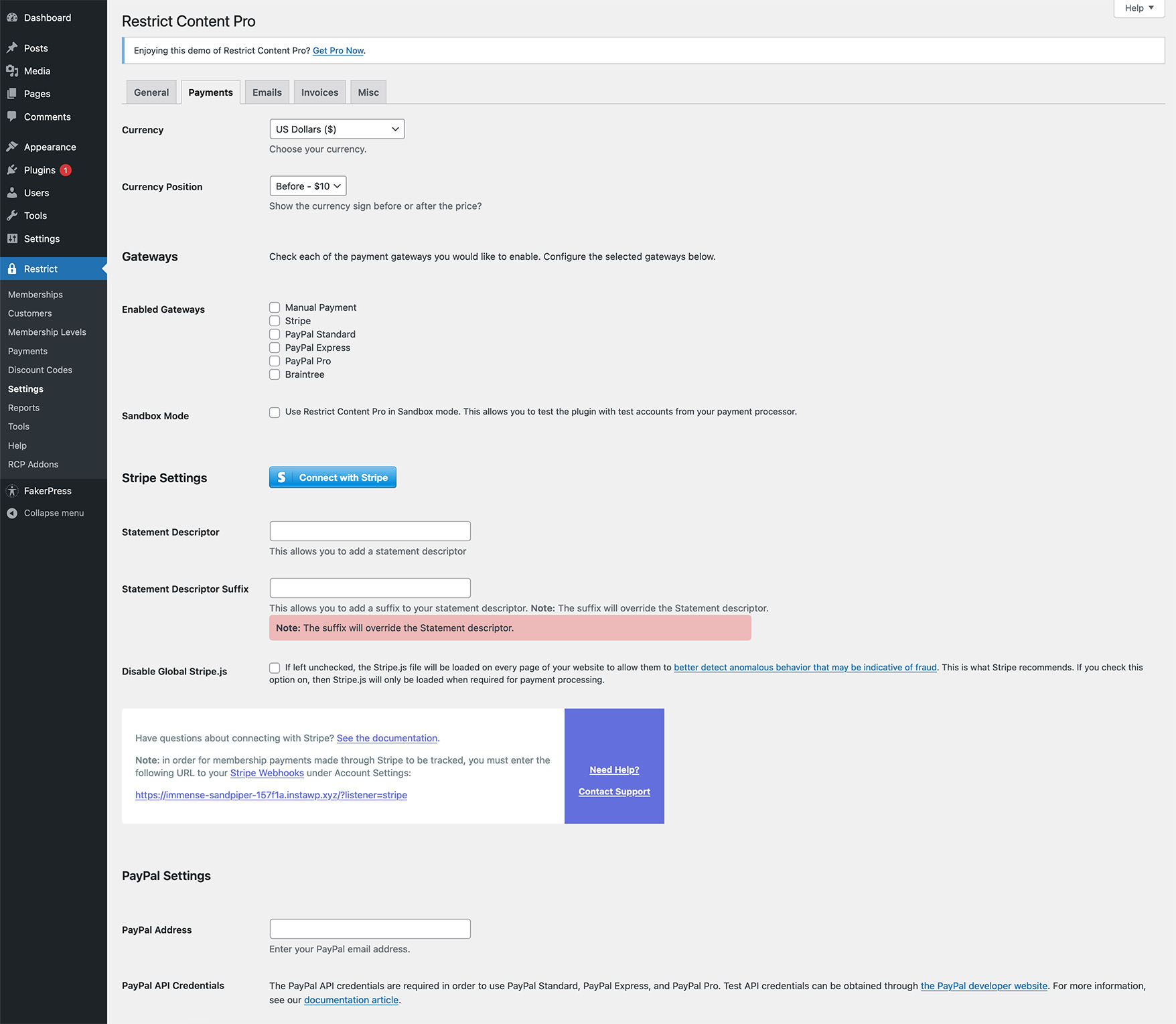Screen dimensions: 1176x1024
Task: Toggle the Sandbox Mode checkbox
Action: pyautogui.click(x=275, y=412)
